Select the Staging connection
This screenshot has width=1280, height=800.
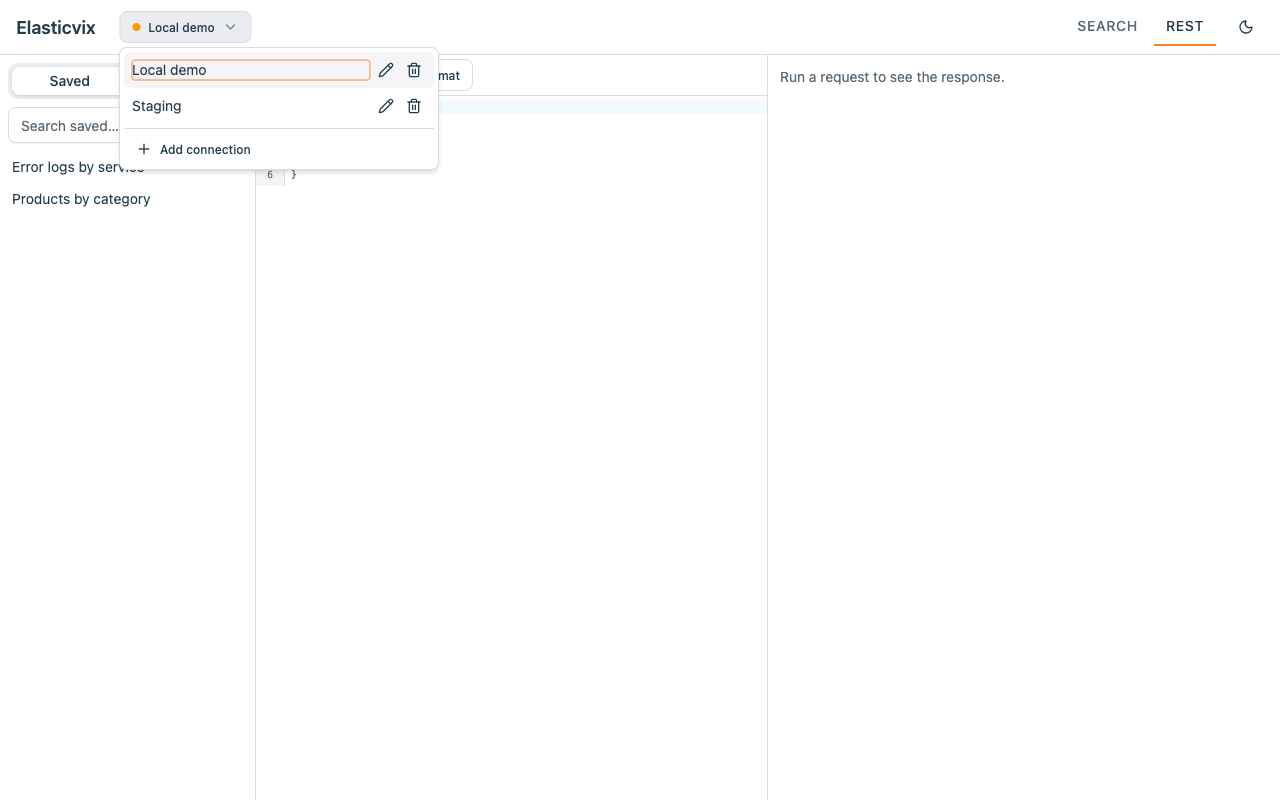coord(249,106)
